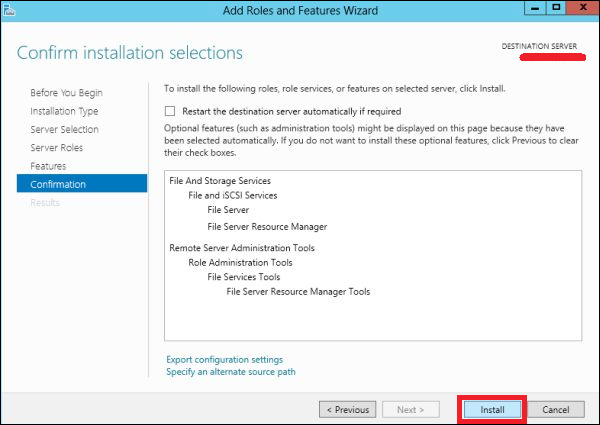Select File And Storage Services entry
600x425 pixels.
(220, 181)
